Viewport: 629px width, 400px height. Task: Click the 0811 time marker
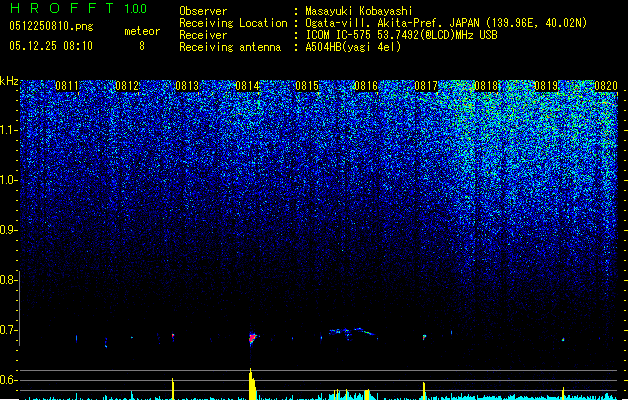[67, 86]
